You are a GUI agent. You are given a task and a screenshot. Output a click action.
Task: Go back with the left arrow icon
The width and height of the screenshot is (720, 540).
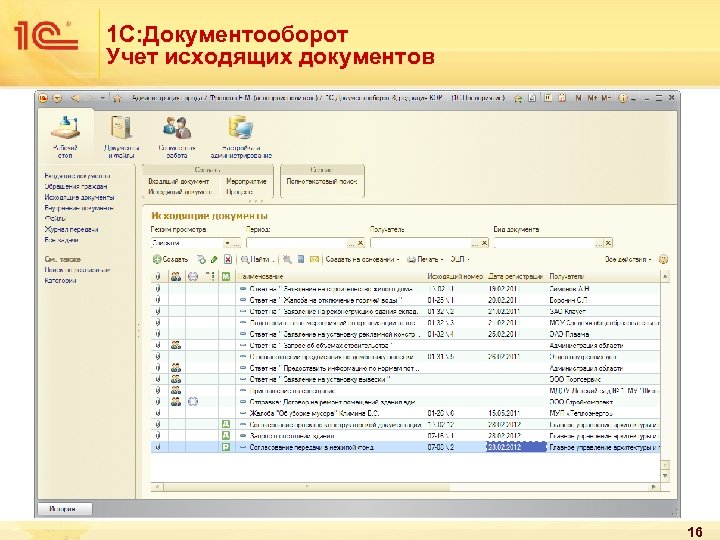pos(74,98)
